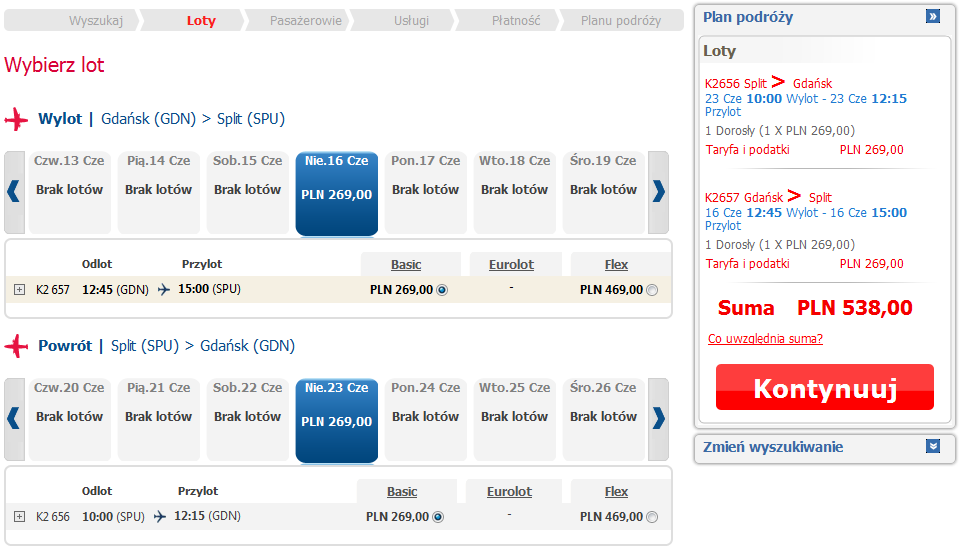Click the Plan podróży panel arrow icon

point(933,17)
